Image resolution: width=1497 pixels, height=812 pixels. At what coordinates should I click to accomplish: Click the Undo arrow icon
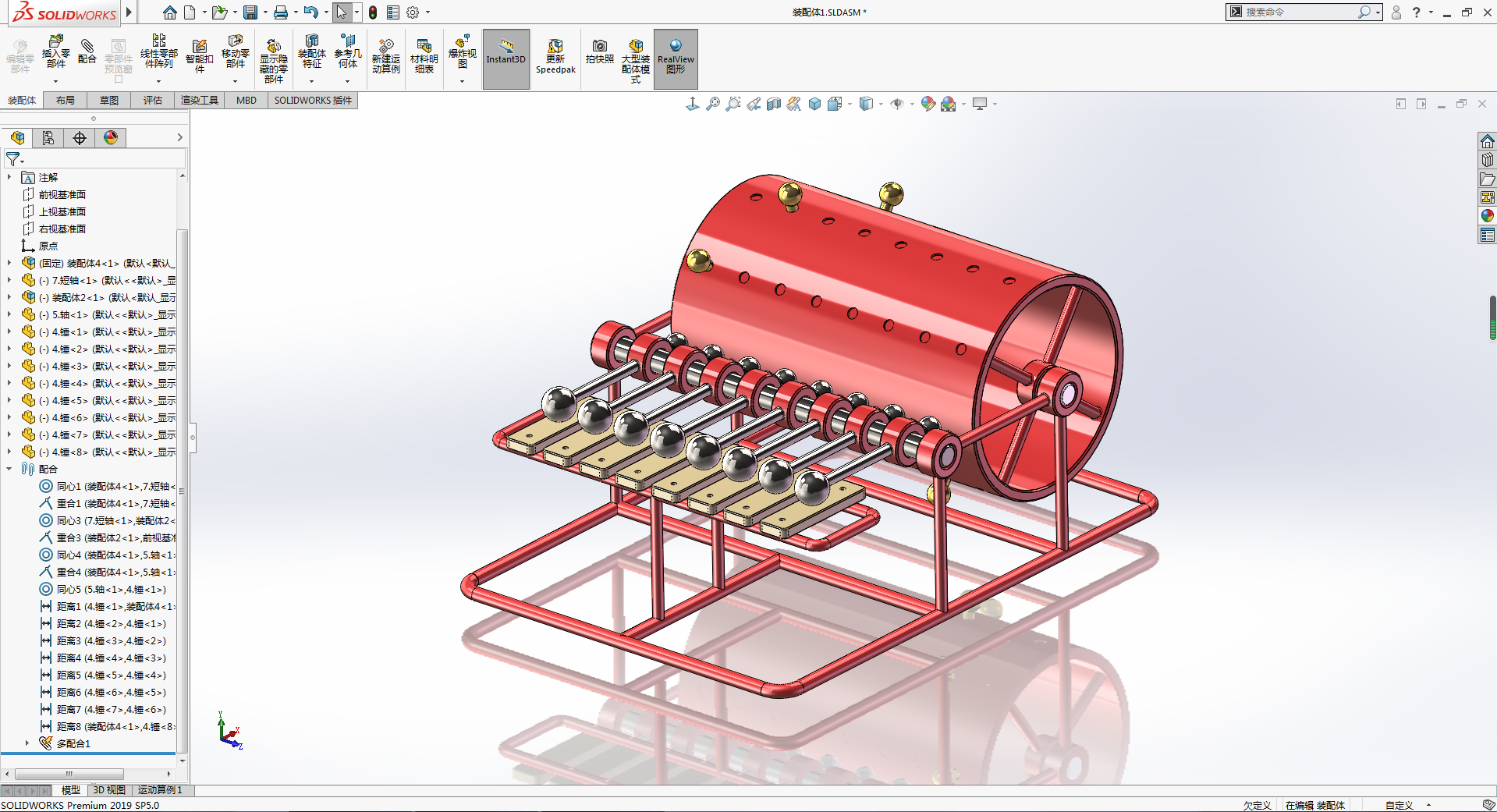[310, 12]
